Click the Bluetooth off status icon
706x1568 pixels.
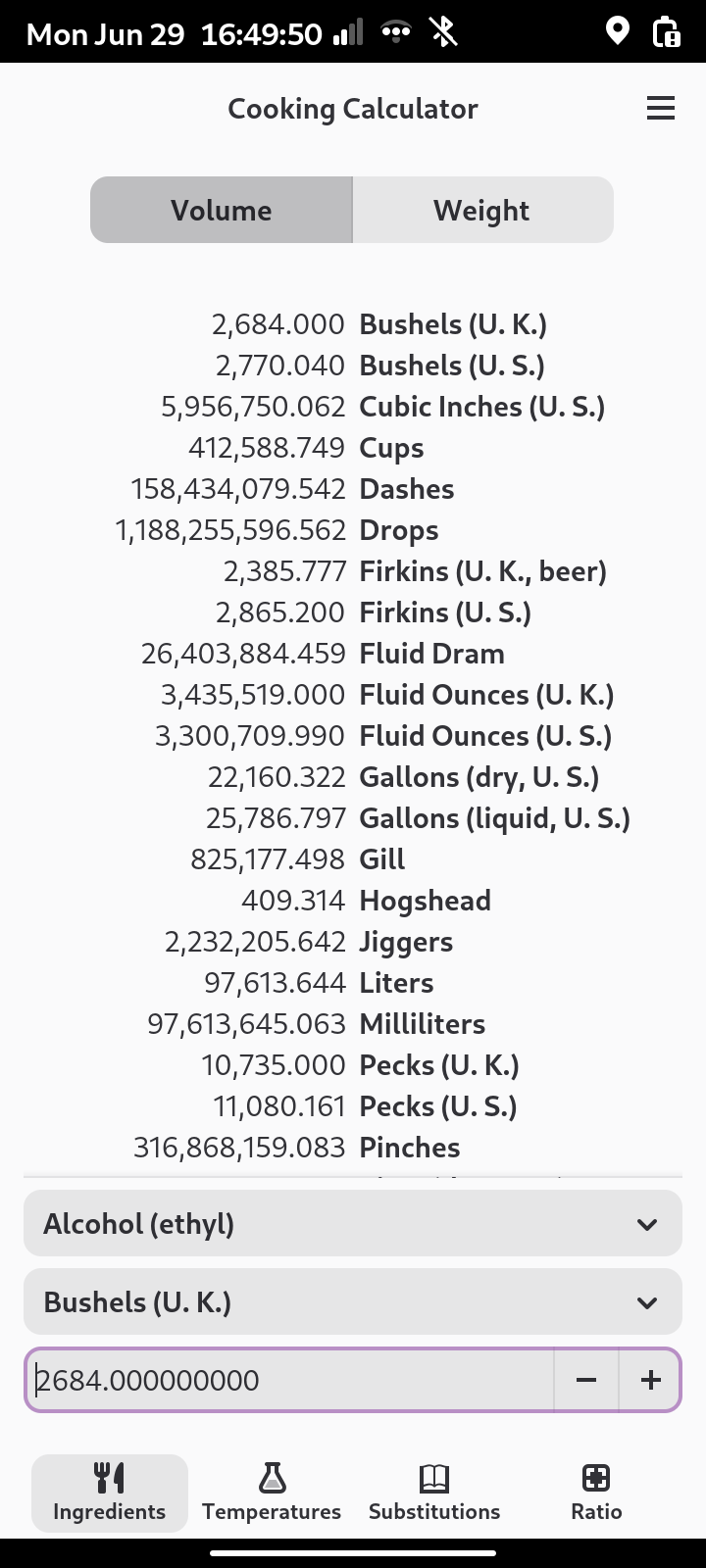[443, 32]
